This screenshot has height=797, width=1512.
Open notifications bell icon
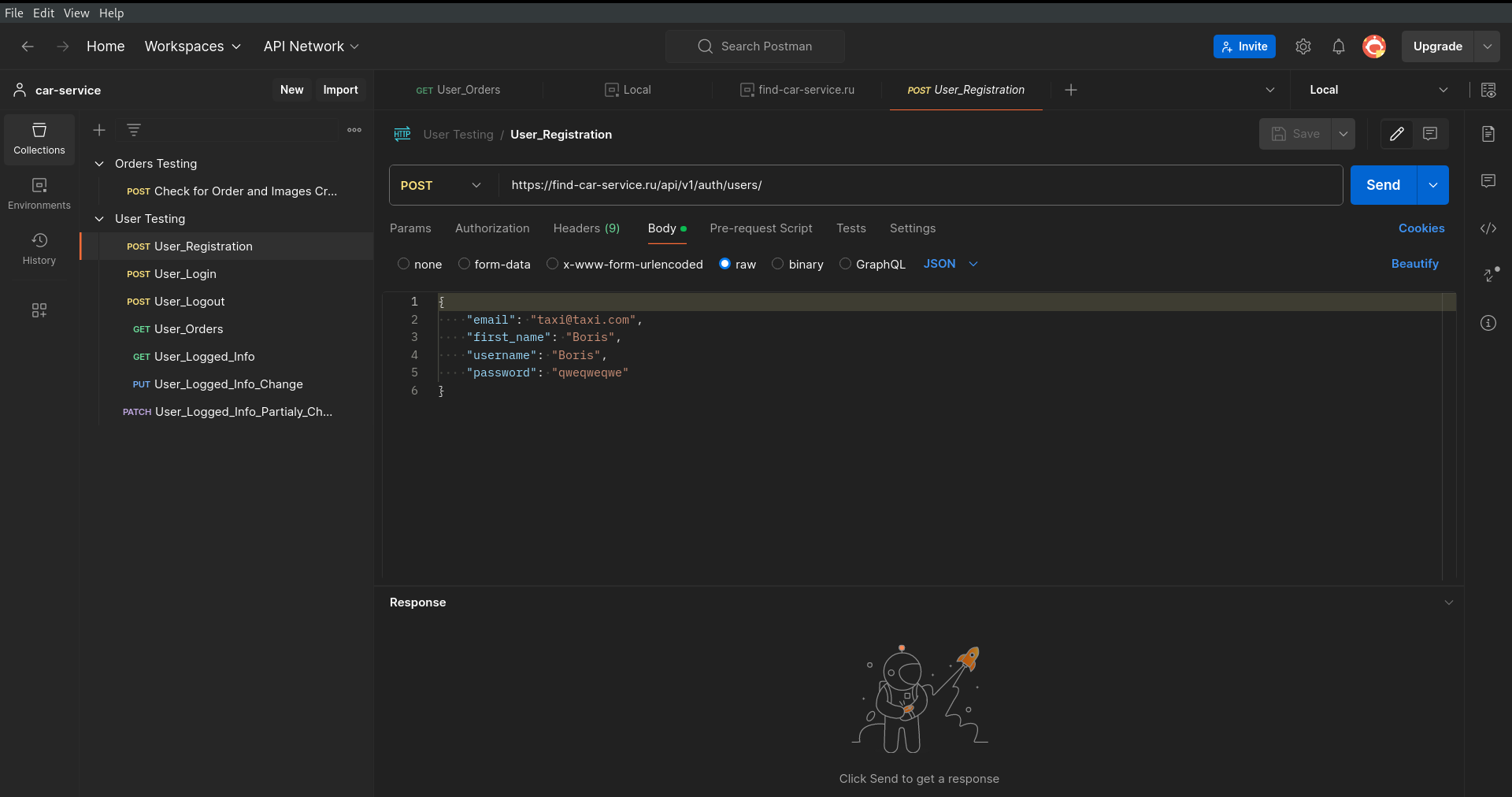[1339, 46]
